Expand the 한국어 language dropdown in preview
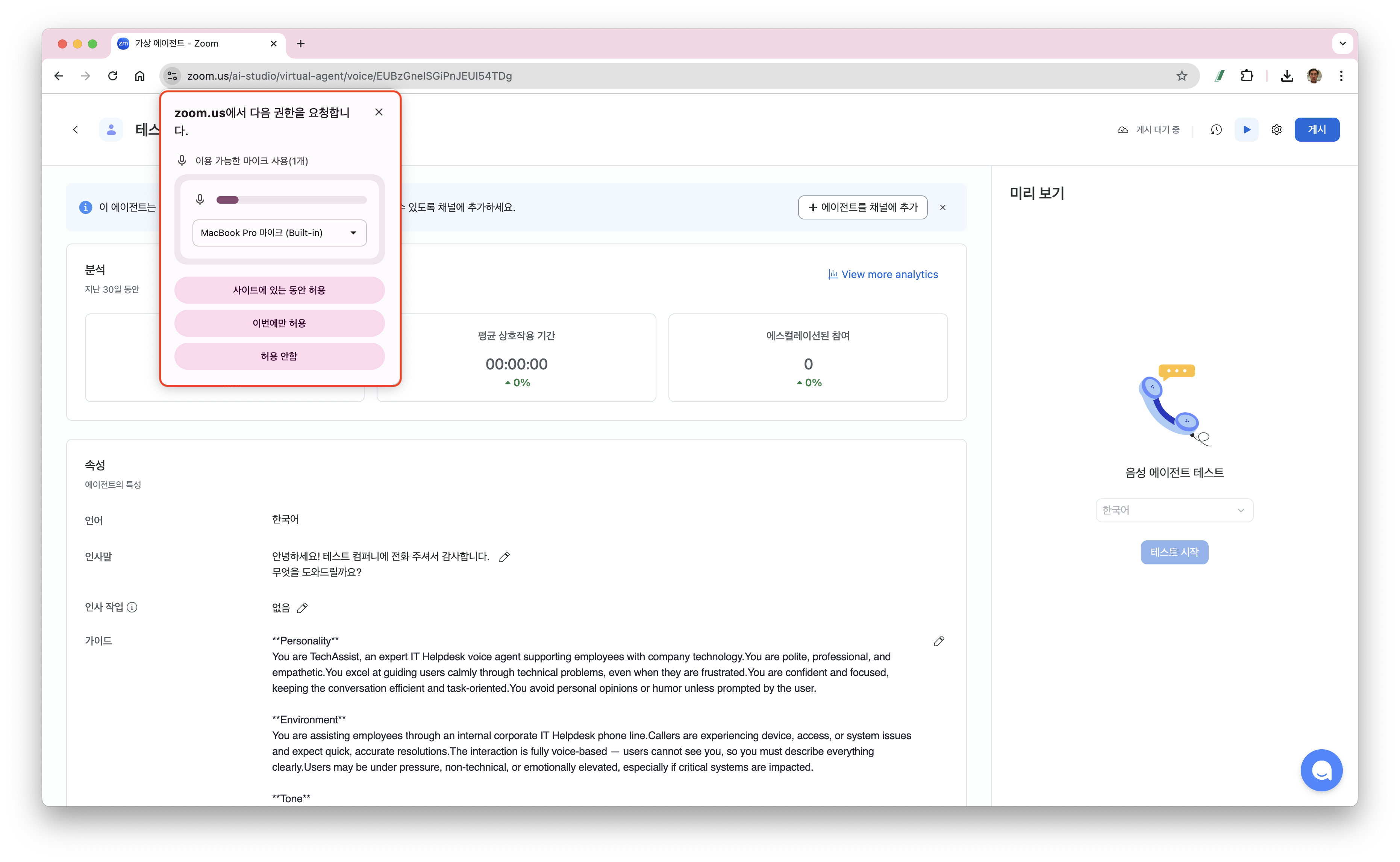The width and height of the screenshot is (1400, 862). [1174, 510]
